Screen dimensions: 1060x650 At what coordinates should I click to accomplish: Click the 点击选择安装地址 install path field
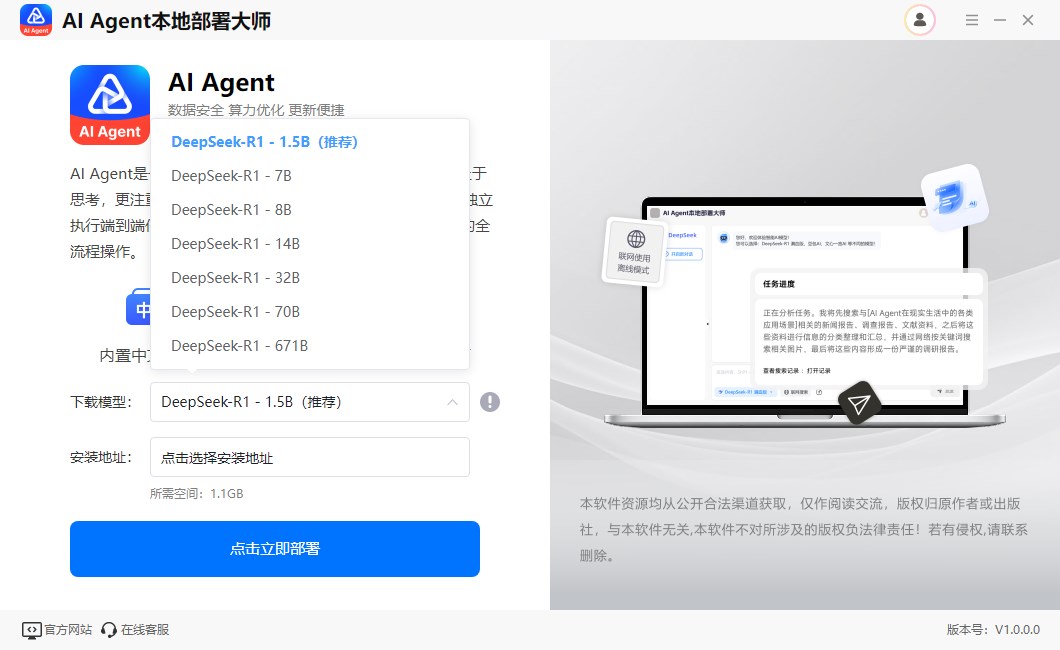[x=310, y=457]
